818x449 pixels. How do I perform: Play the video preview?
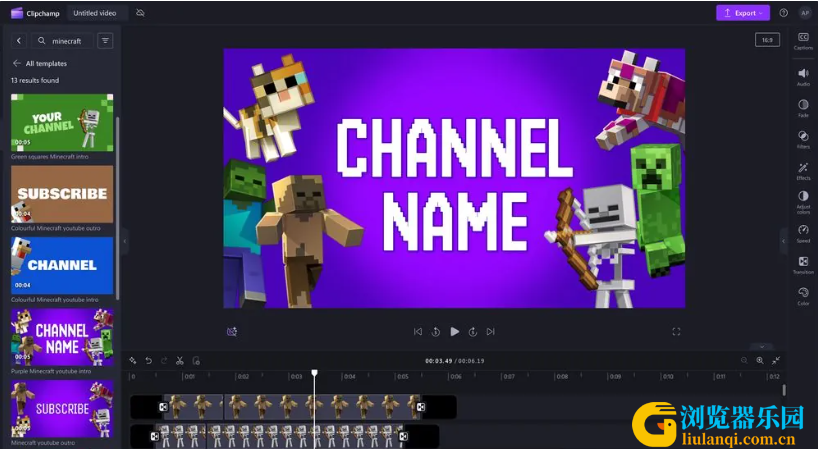click(454, 332)
